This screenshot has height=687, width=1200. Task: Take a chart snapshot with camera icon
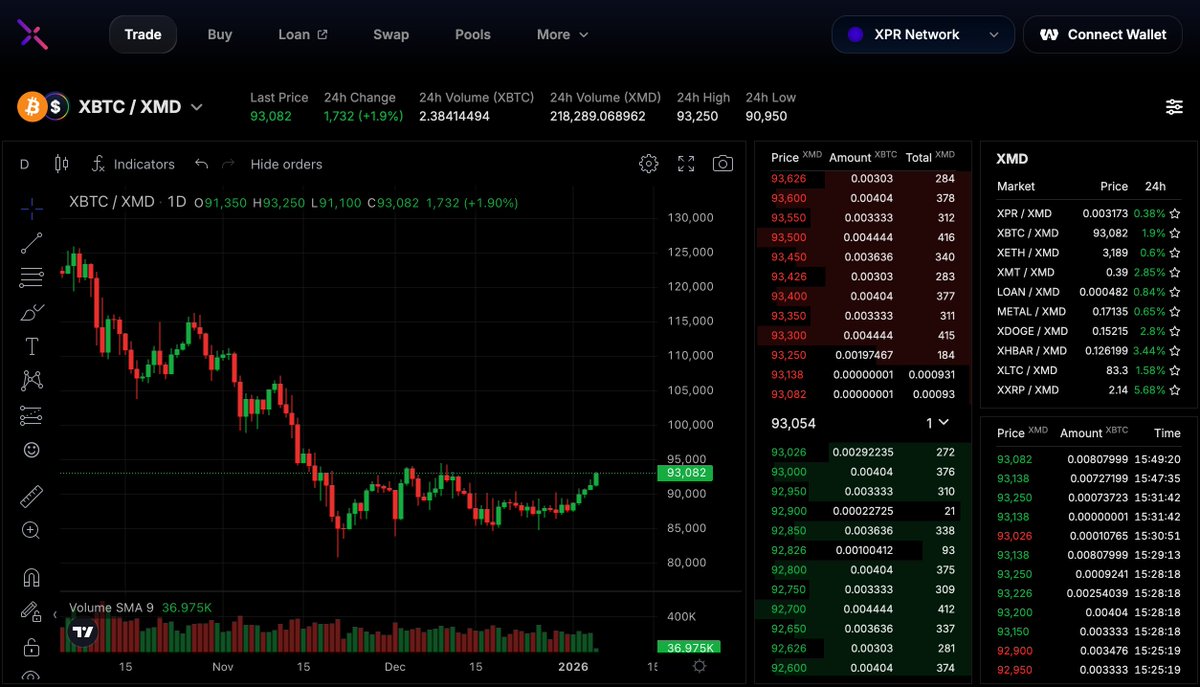(723, 164)
